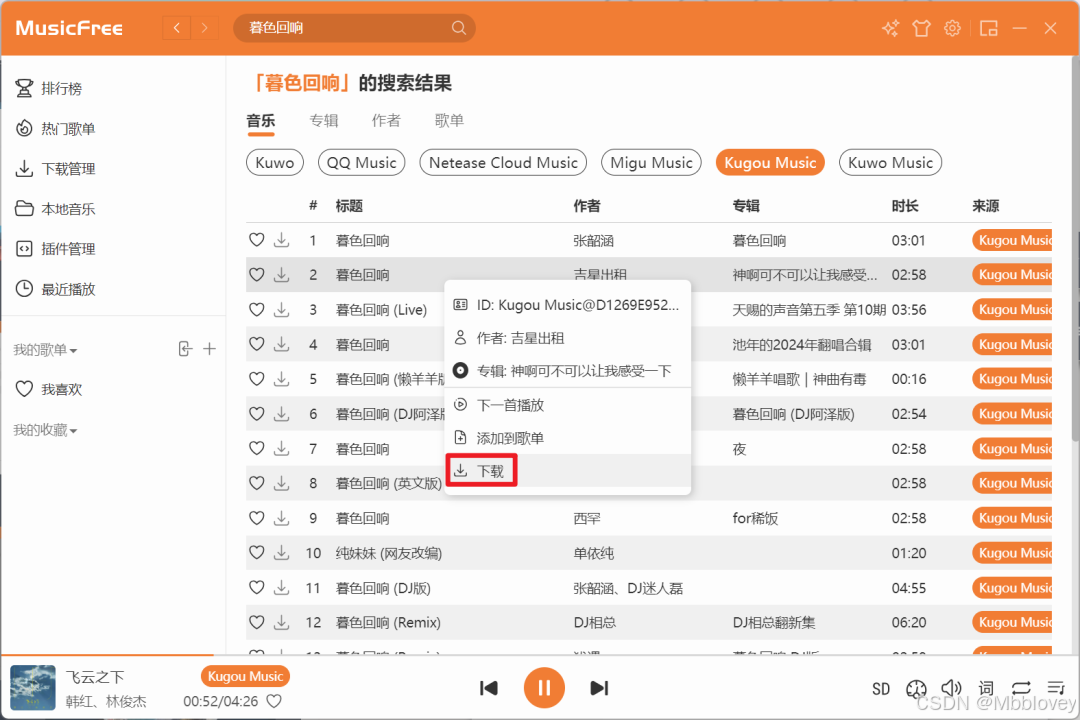Screen dimensions: 1080x720
Task: Click the ID: Kugou Music menu entry
Action: pyautogui.click(x=568, y=305)
